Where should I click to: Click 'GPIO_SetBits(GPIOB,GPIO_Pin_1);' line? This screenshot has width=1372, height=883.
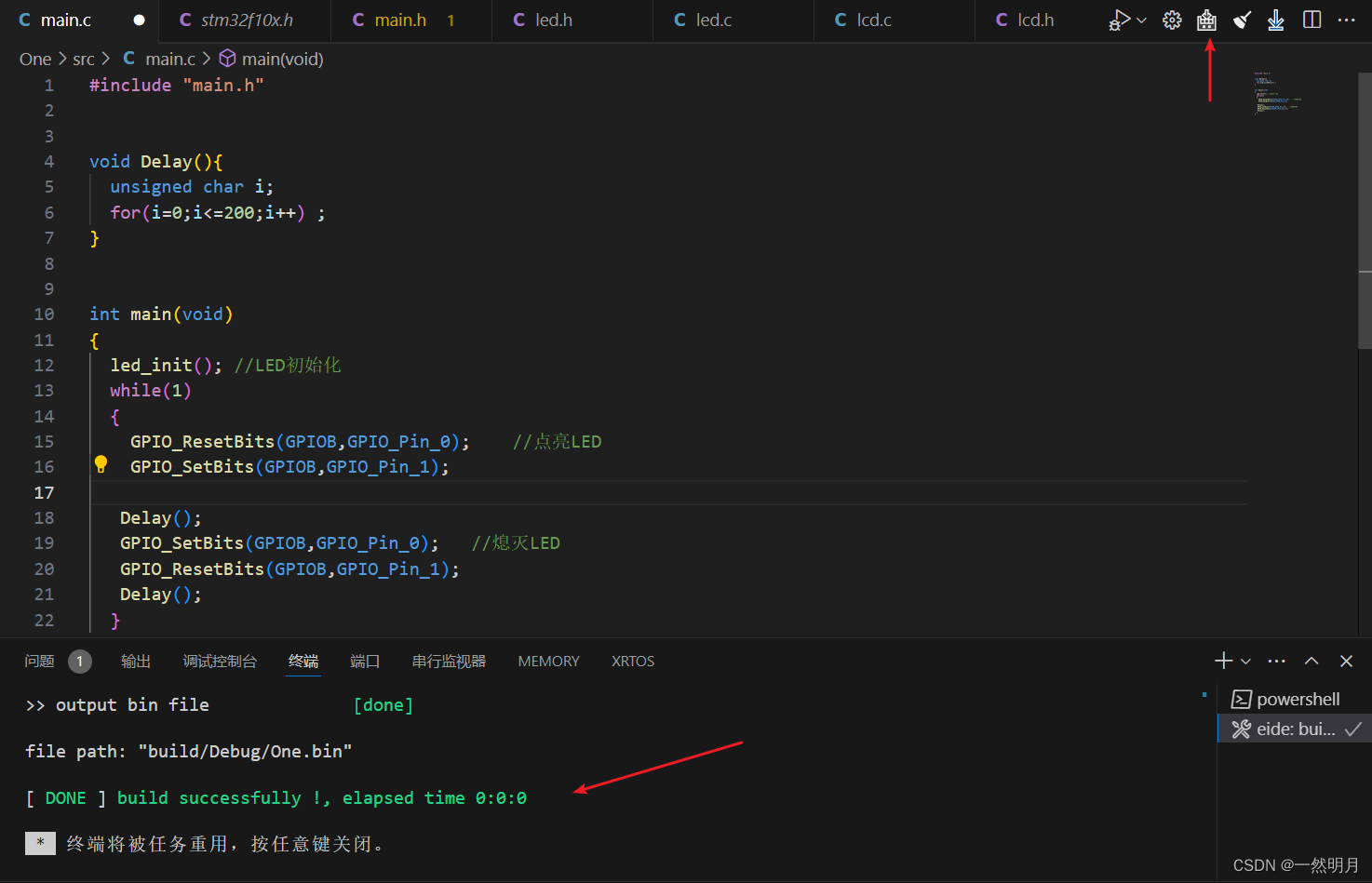pos(289,467)
